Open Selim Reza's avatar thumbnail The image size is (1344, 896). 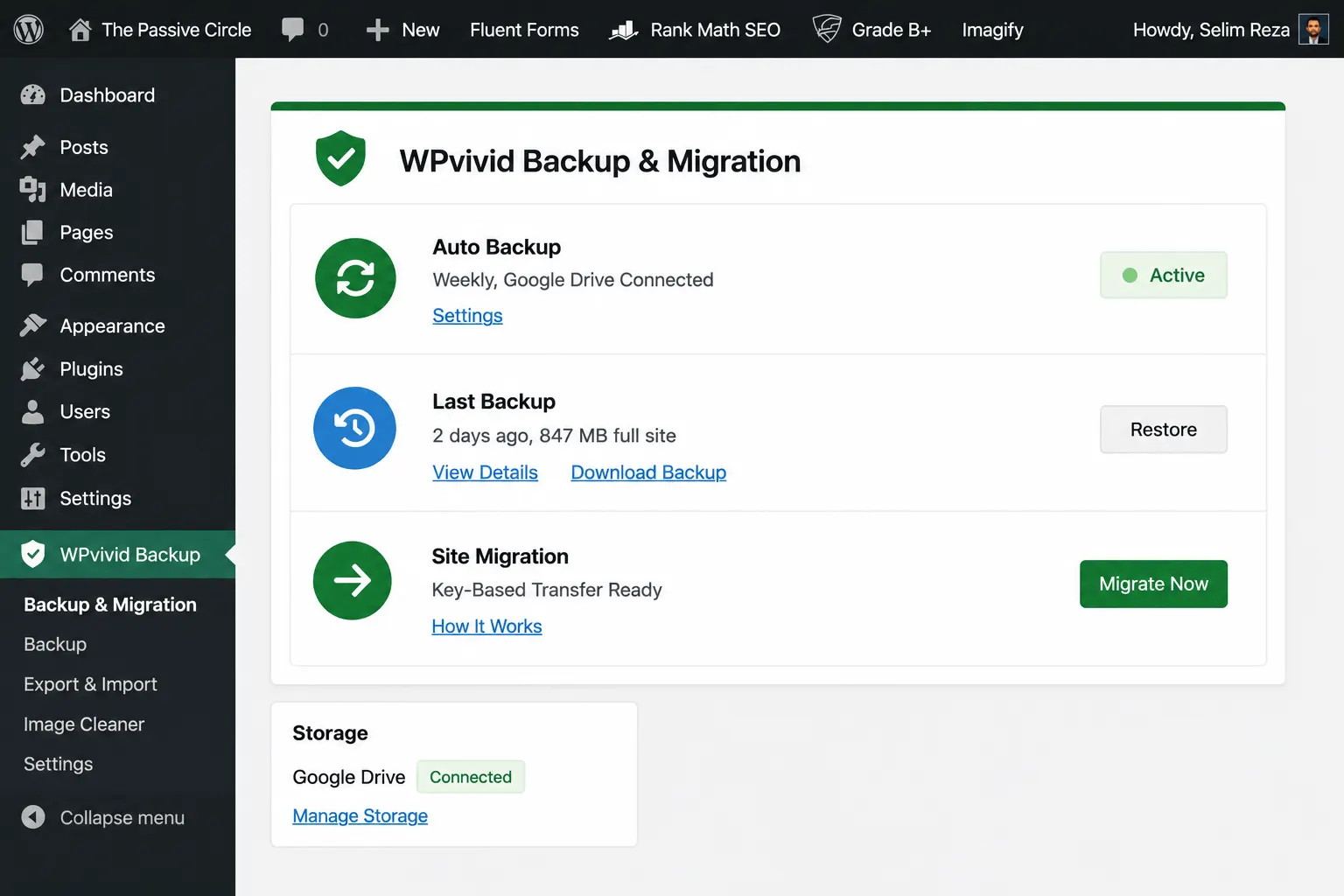click(x=1313, y=30)
